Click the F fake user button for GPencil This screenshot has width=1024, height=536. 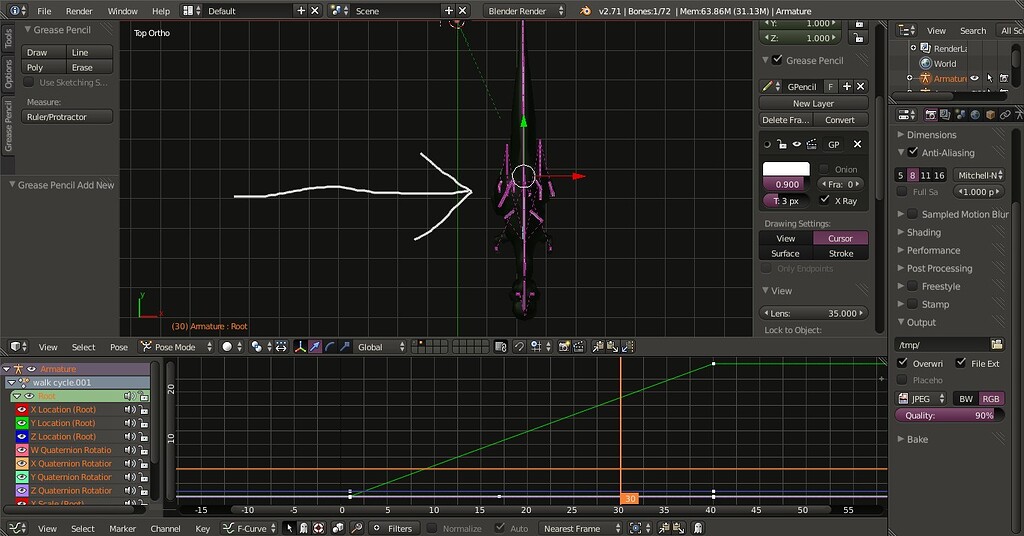831,86
